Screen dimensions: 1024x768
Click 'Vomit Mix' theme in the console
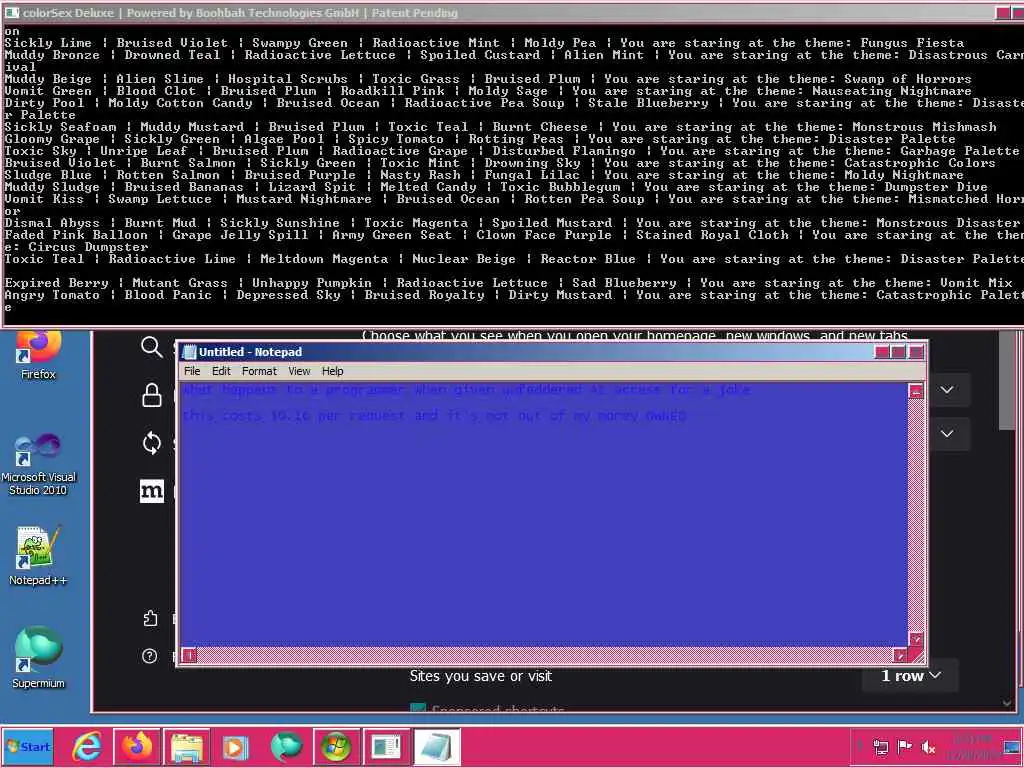click(x=976, y=283)
